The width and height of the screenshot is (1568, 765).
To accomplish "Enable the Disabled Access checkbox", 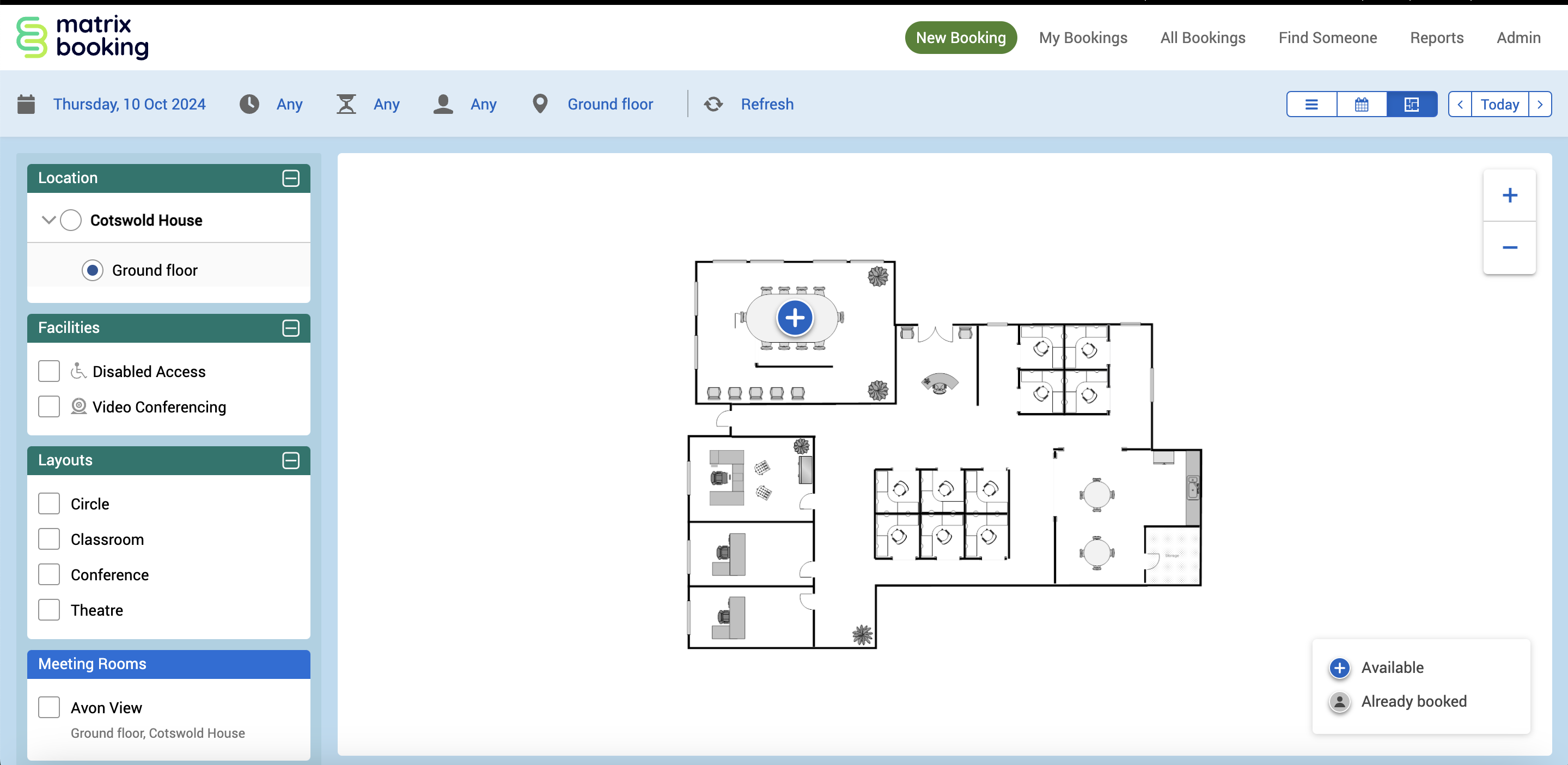I will (48, 371).
